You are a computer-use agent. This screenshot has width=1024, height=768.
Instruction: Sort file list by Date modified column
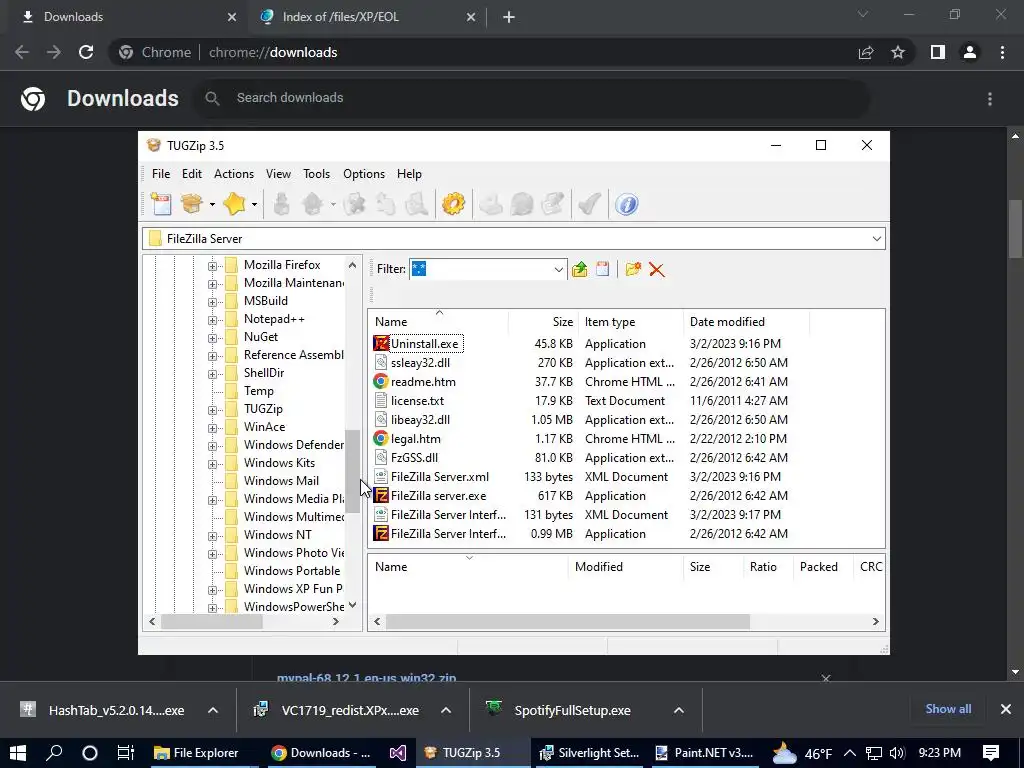(x=746, y=321)
